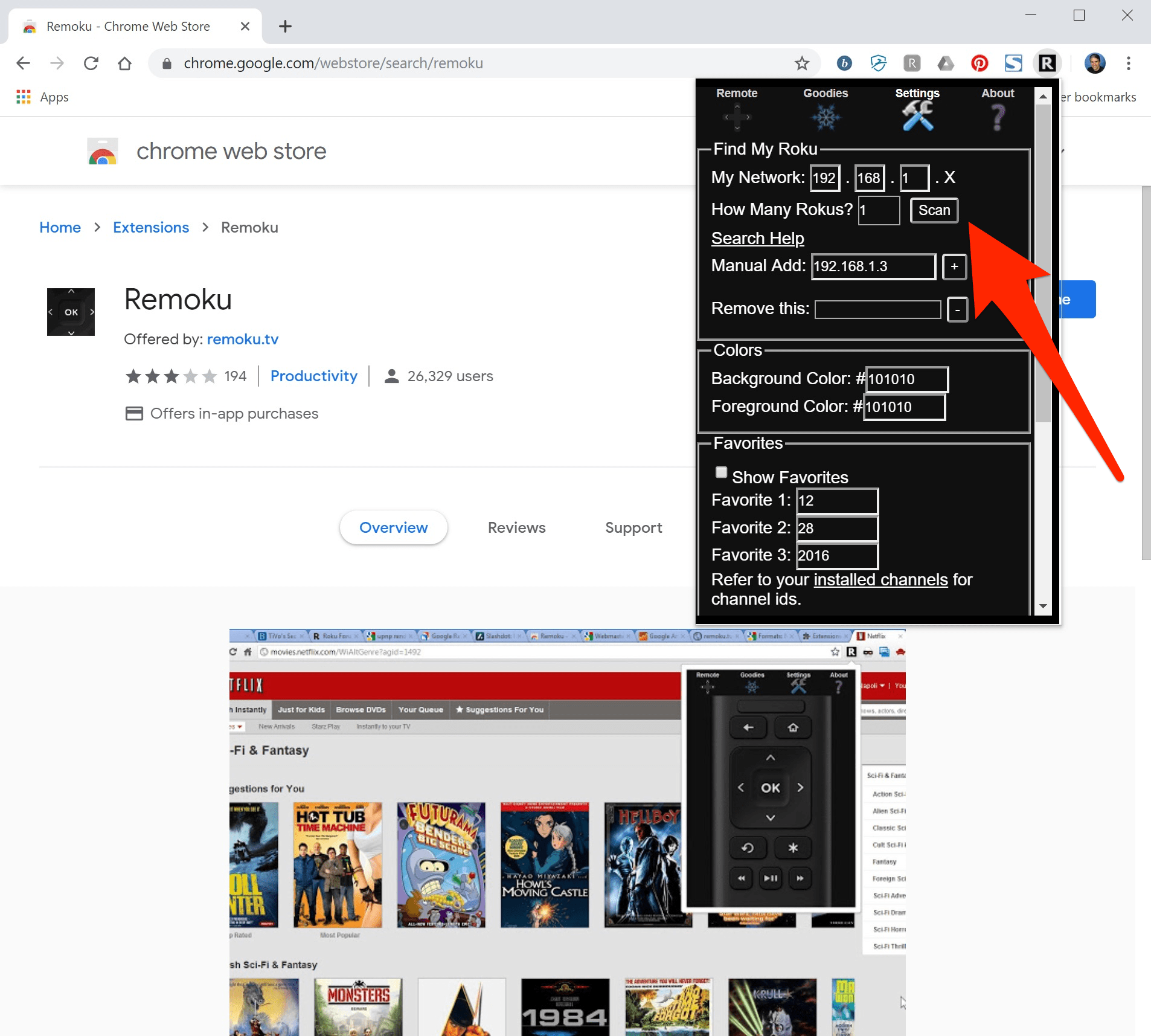Screen dimensions: 1151x1036
Task: Enable the Show Favorites checkbox
Action: point(721,472)
